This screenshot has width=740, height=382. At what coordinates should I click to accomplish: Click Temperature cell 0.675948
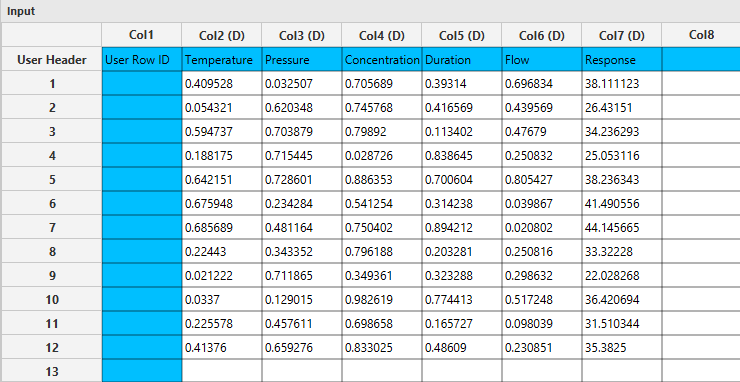(222, 204)
